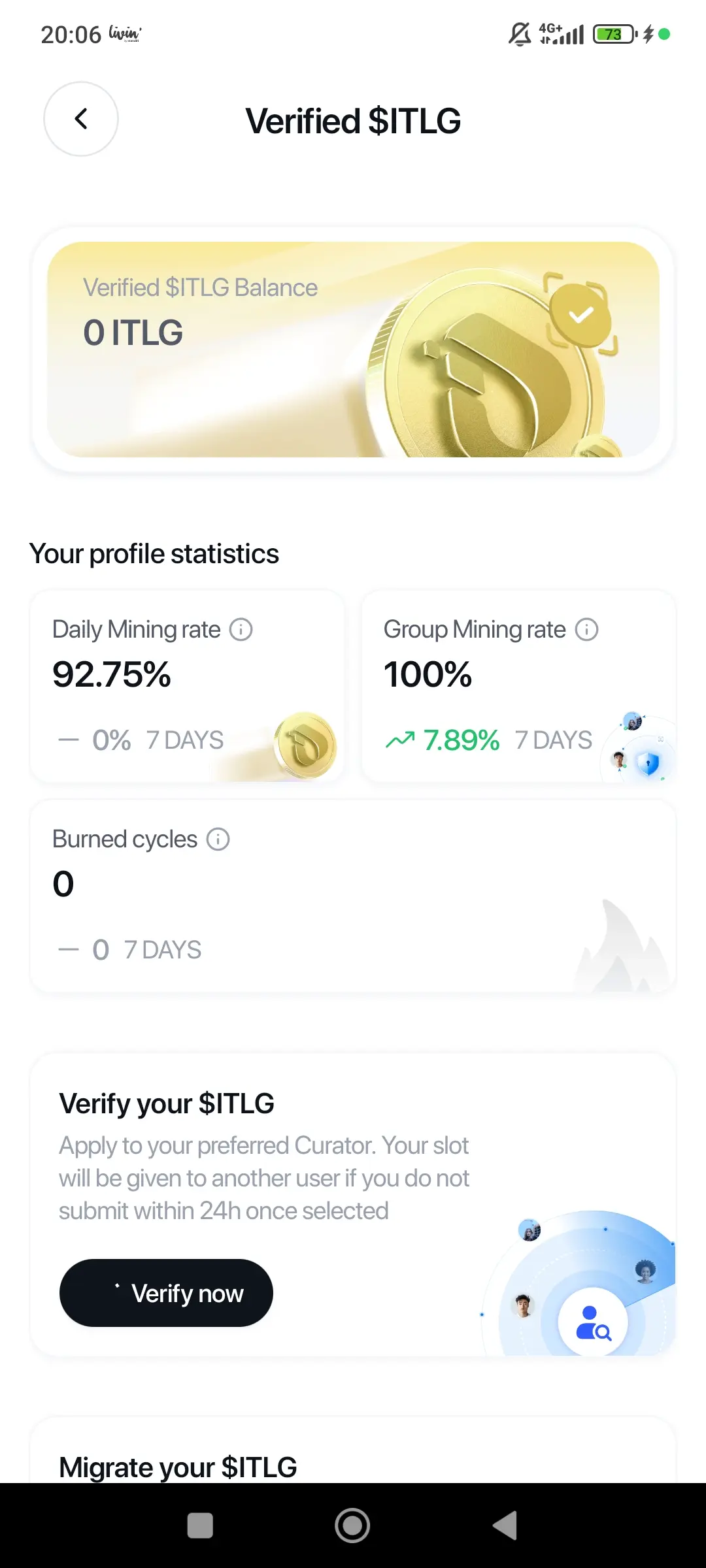Tap the Verify your $ITLG heading
The image size is (706, 1568).
pos(167,1103)
